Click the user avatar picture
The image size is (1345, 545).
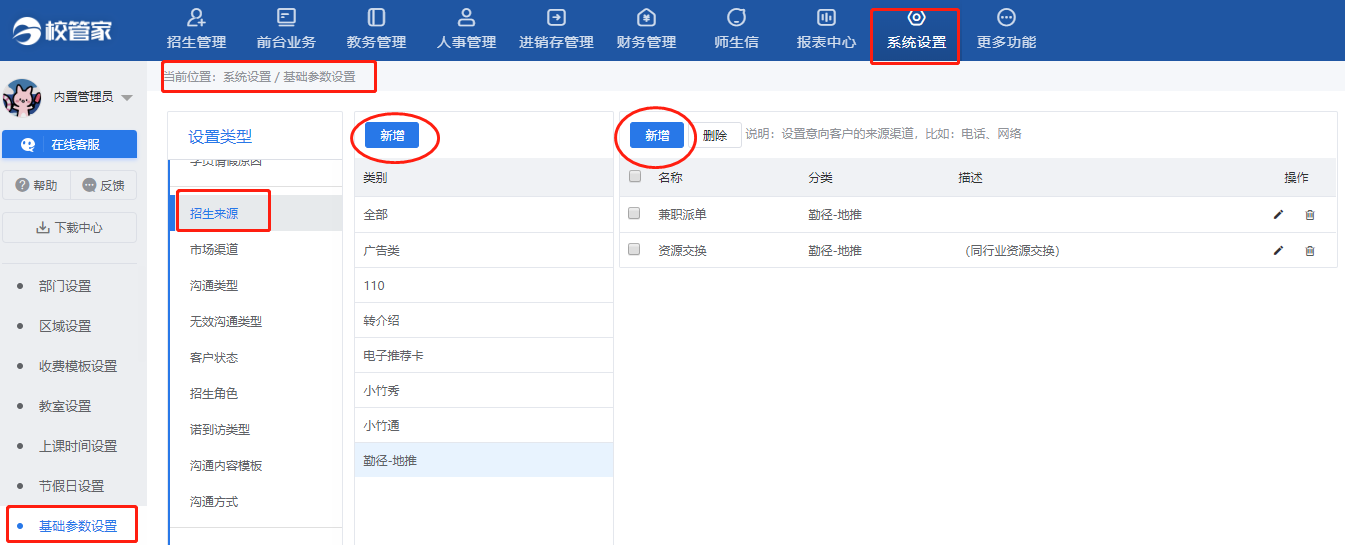tap(22, 98)
